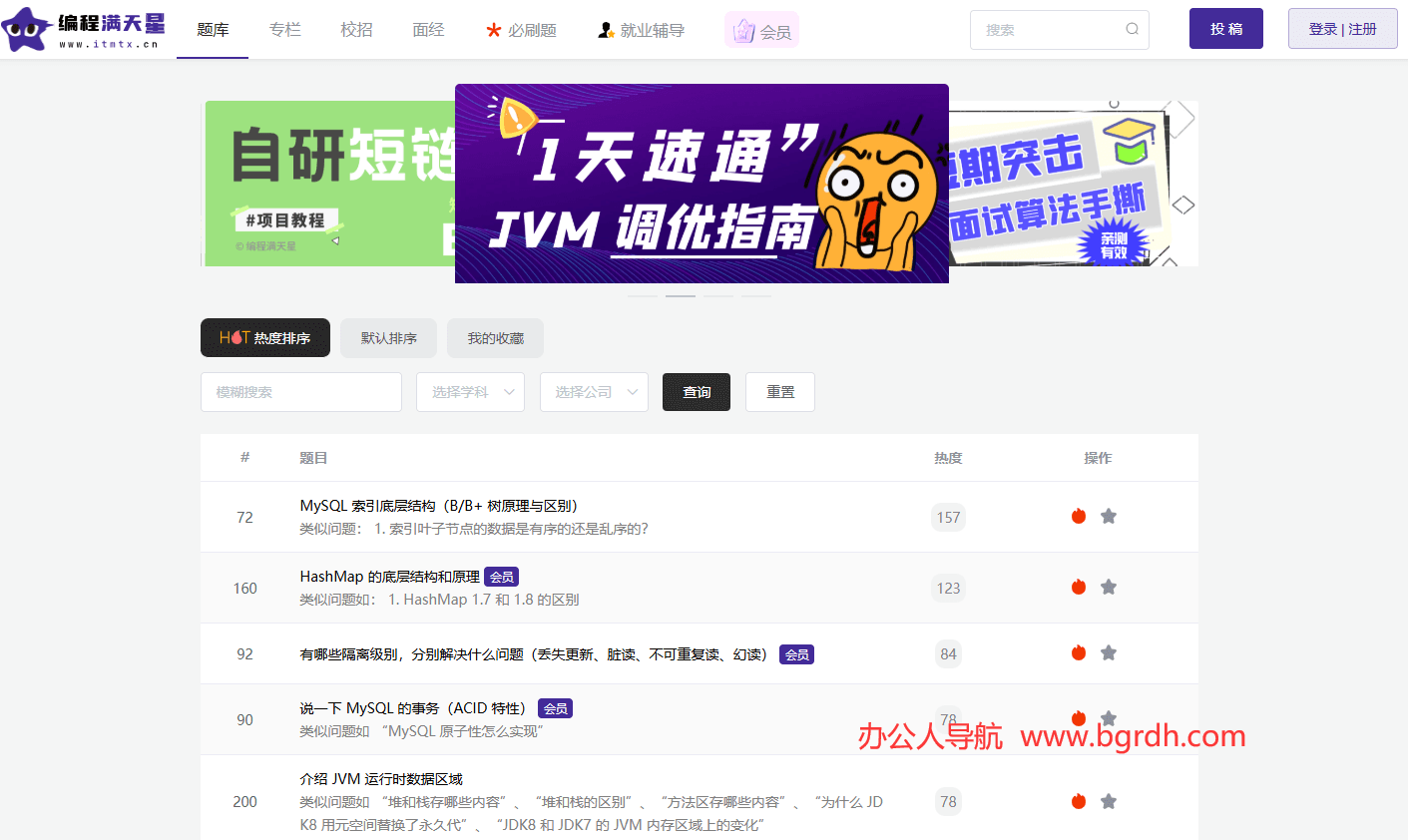Click flame icon for MySQL 索引底层结构 row
This screenshot has height=840, width=1408.
1079,516
